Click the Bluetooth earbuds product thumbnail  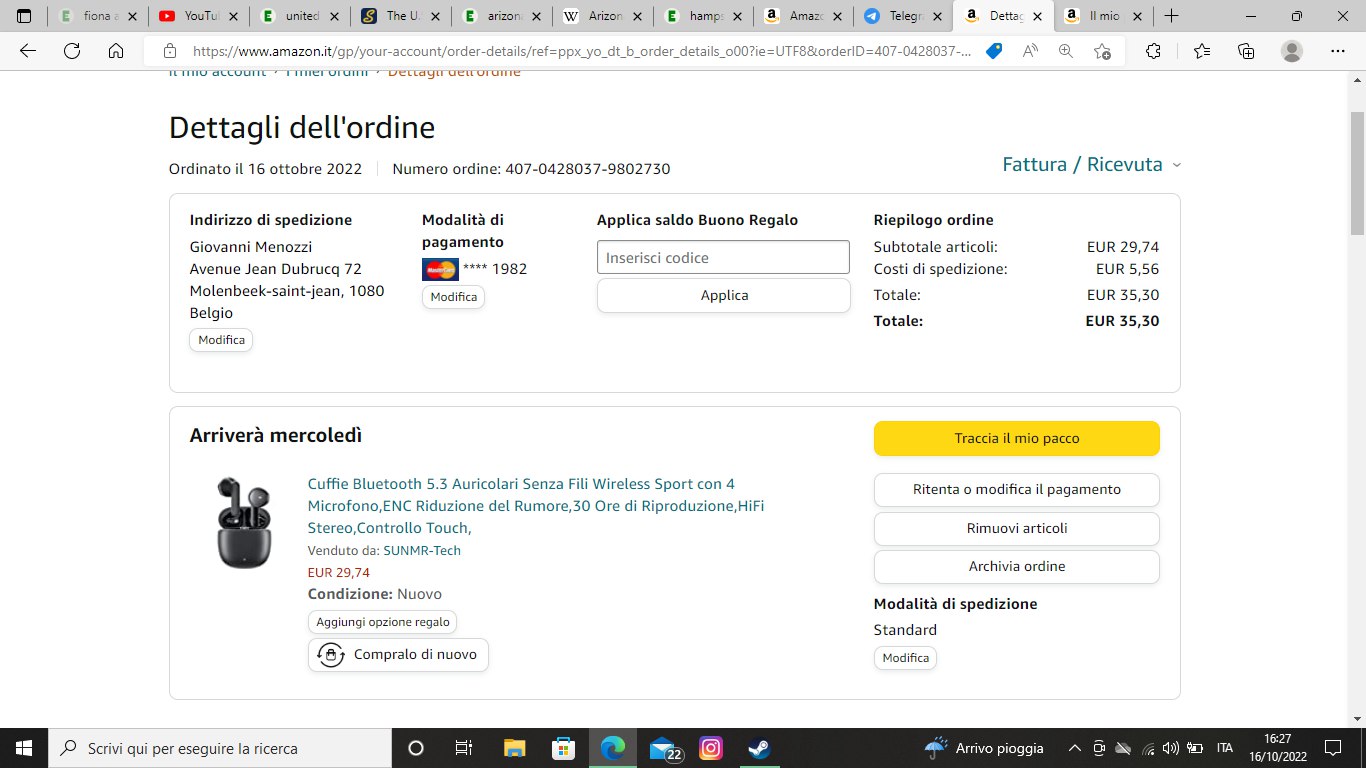(243, 522)
